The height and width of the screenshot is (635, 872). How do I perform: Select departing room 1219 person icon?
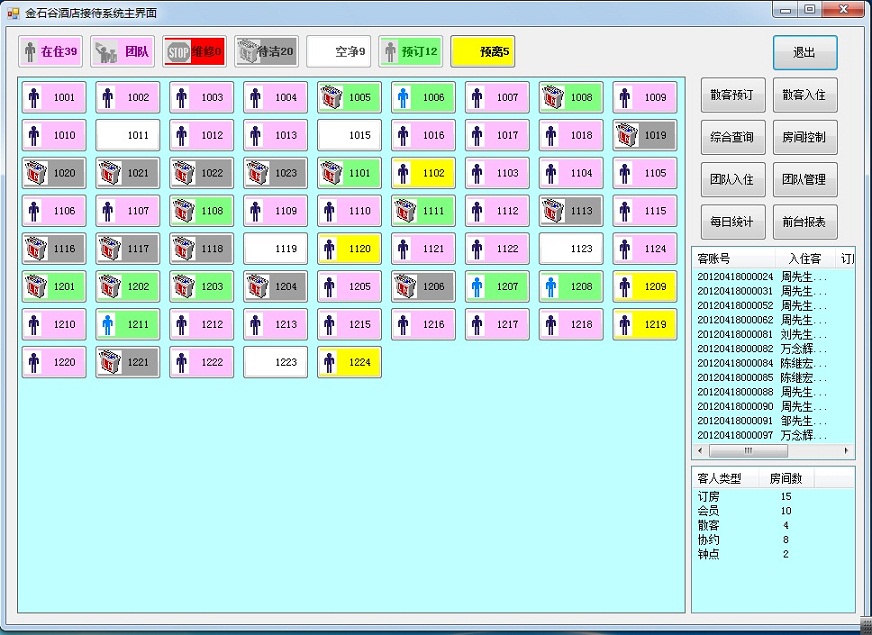coord(625,324)
